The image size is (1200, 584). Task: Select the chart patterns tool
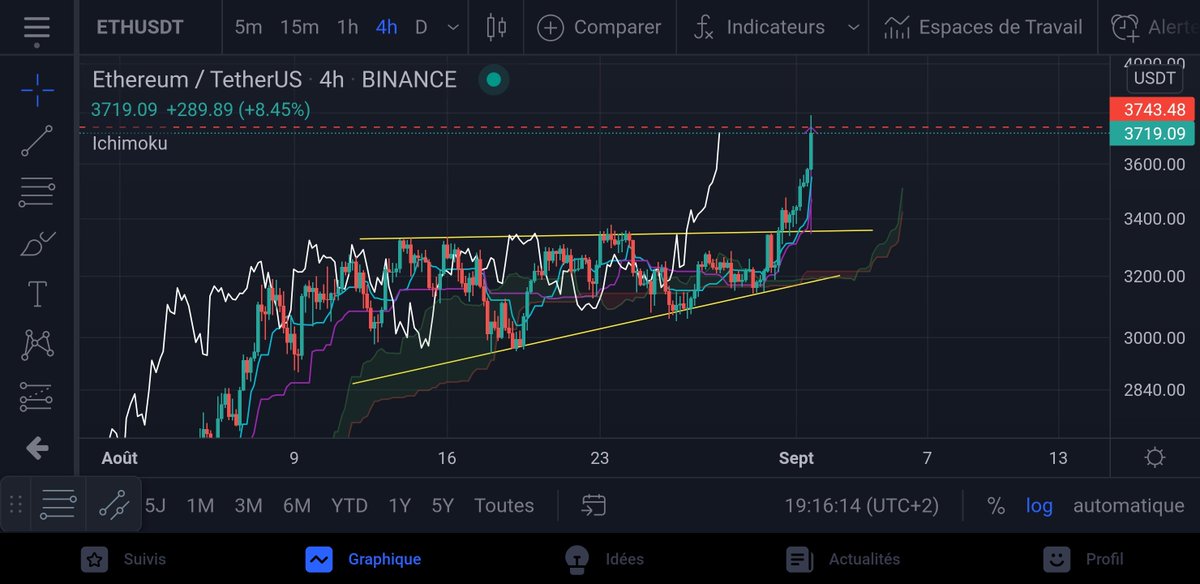pos(37,345)
